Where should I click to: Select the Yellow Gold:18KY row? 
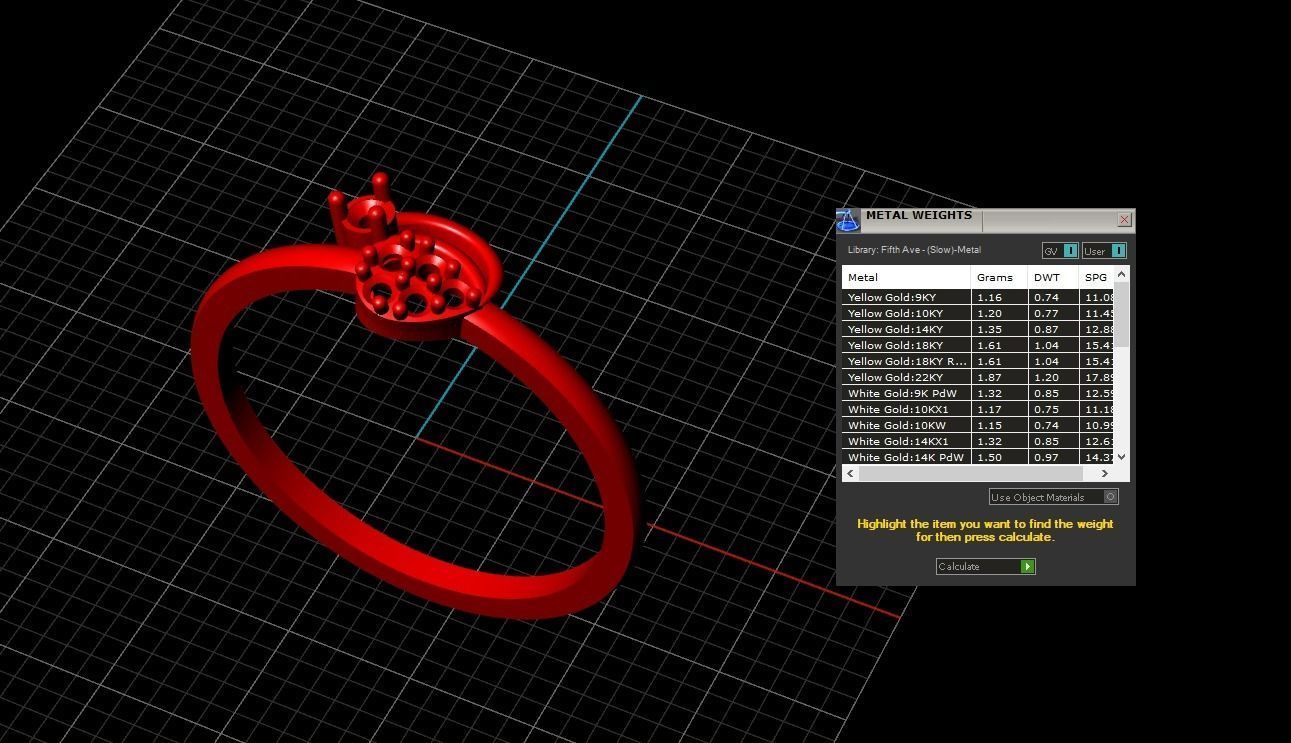[x=978, y=346]
